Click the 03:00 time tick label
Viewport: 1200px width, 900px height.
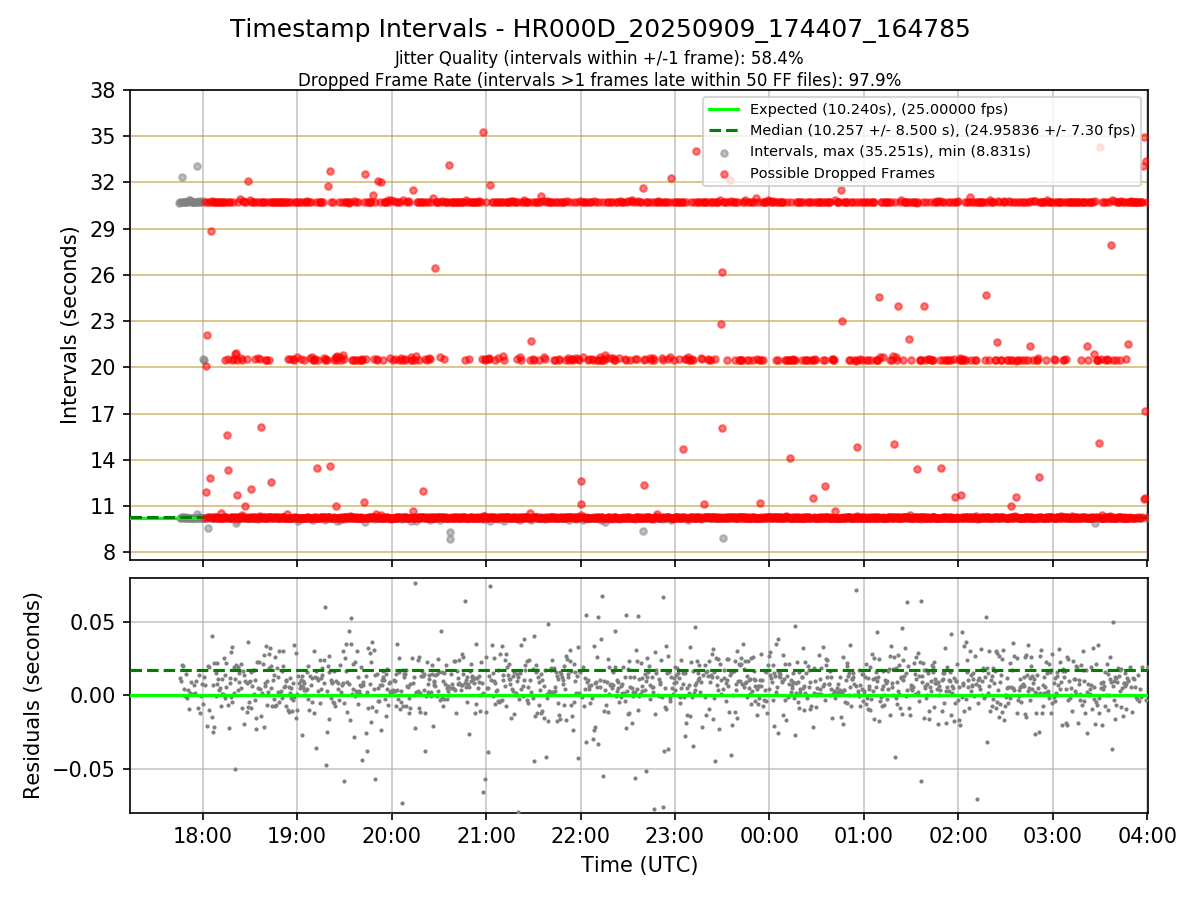tap(1053, 834)
